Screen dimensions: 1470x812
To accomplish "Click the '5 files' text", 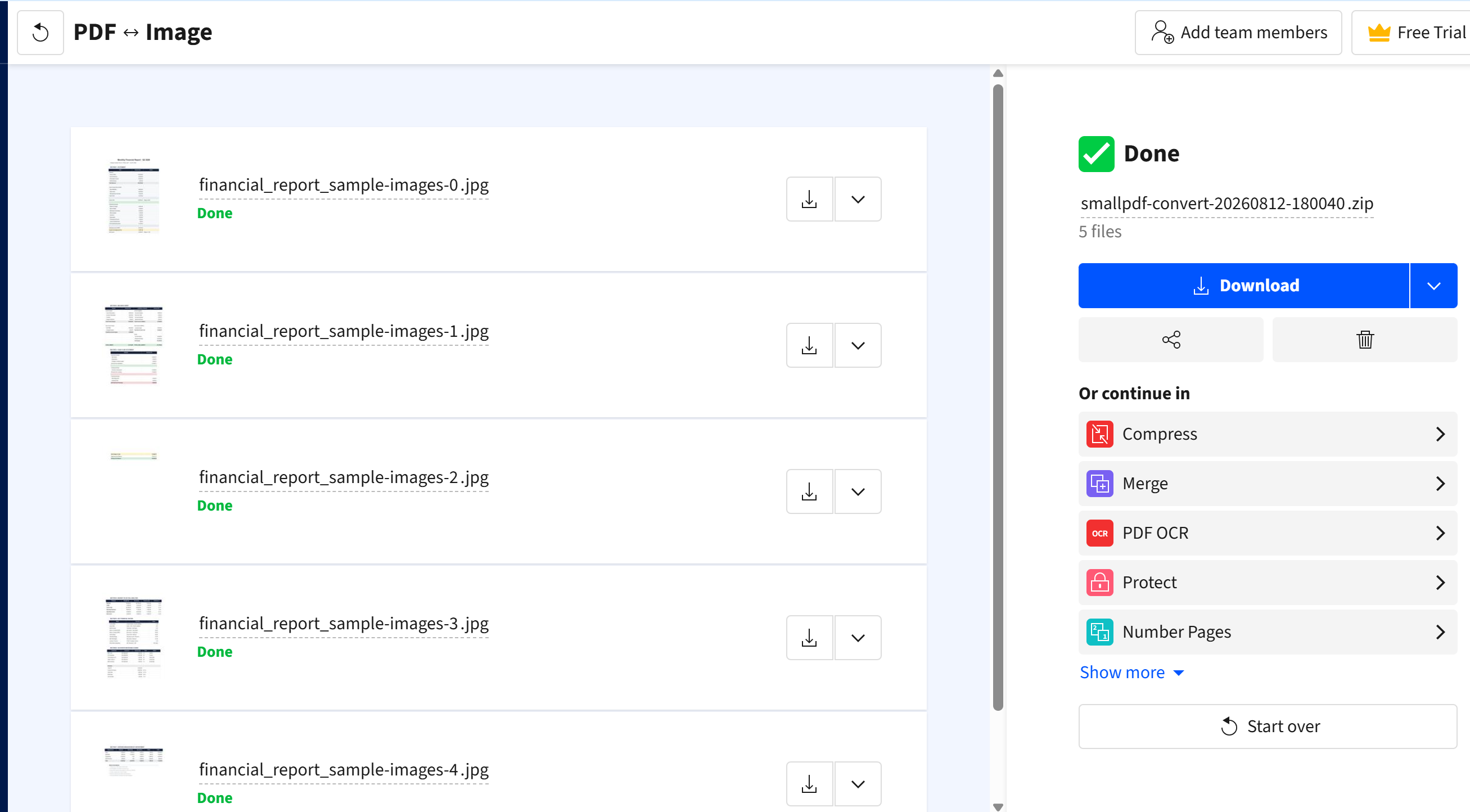I will 1099,231.
